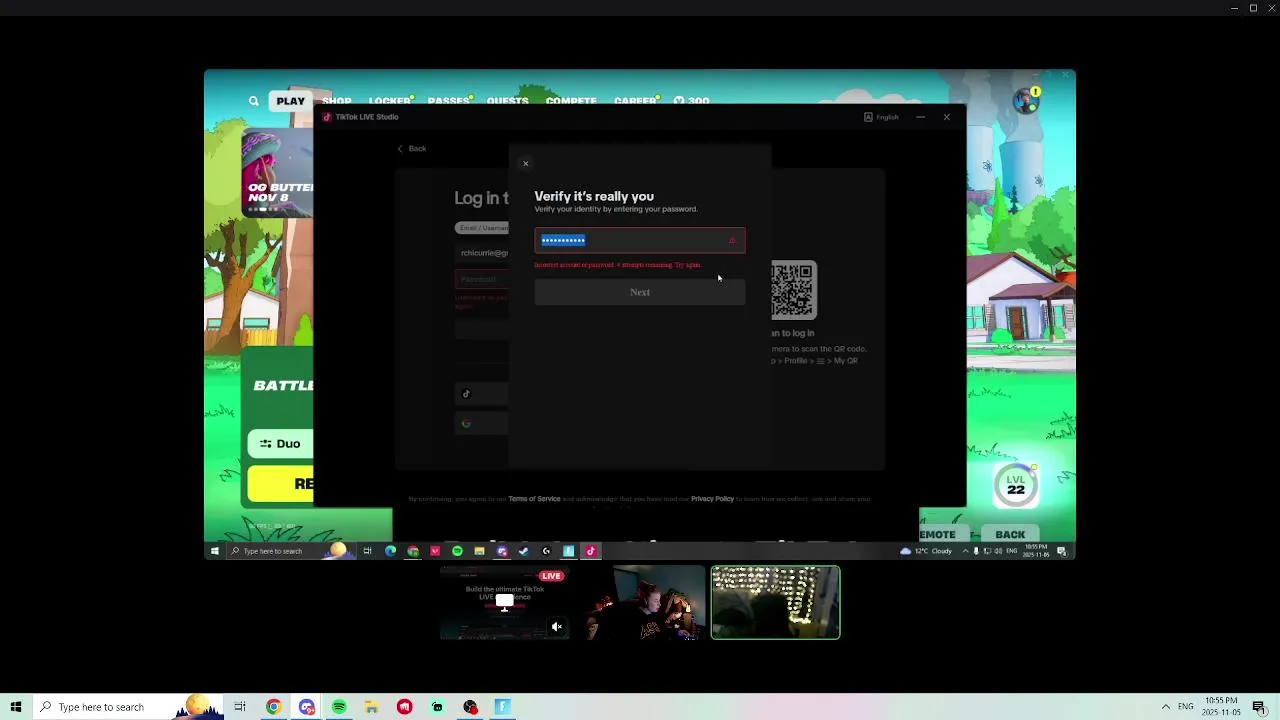The image size is (1280, 720).
Task: Click the LVL 22 level badge
Action: [x=1016, y=485]
